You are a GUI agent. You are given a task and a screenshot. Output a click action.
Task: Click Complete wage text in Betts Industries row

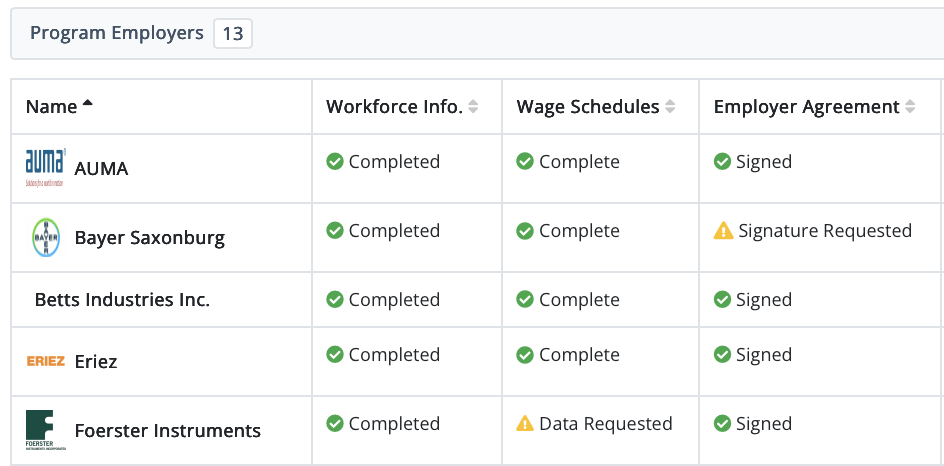pos(579,300)
